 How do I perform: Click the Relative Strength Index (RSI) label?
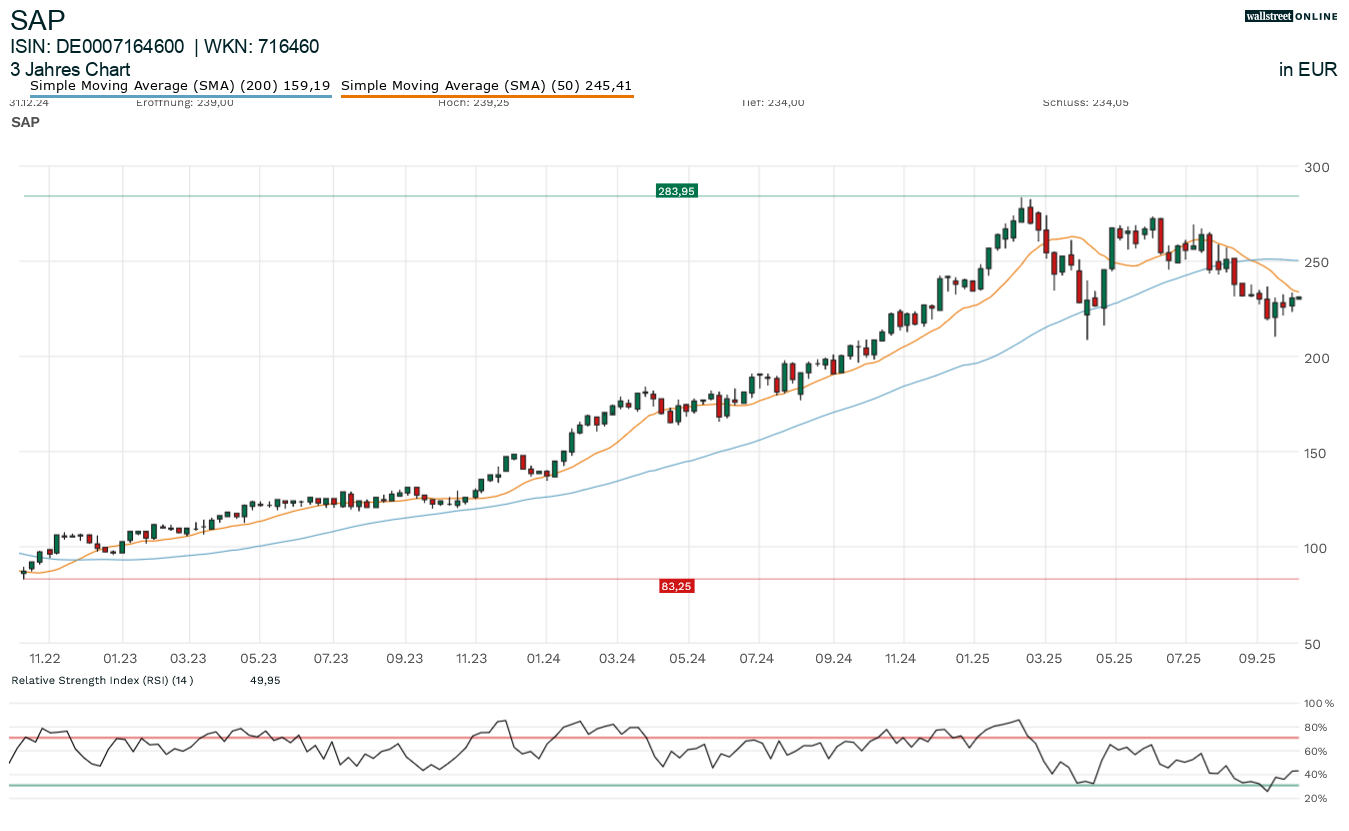click(x=101, y=680)
